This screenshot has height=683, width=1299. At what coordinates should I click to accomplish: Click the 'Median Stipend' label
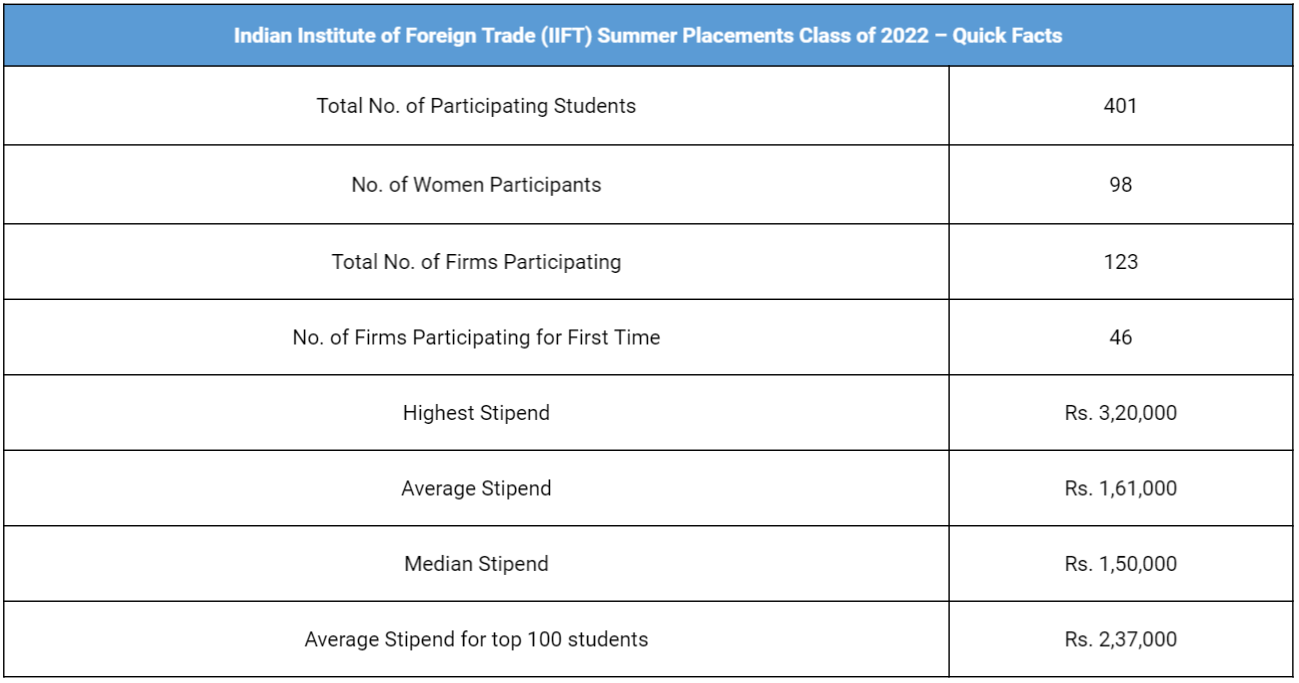pos(476,564)
